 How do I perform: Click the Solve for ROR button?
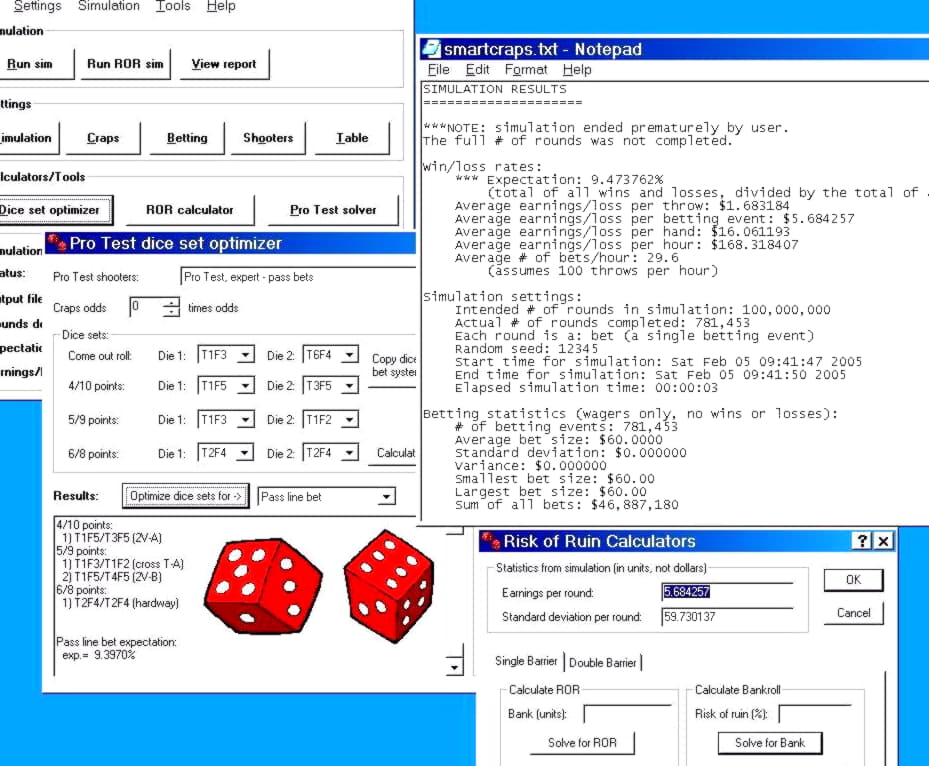point(582,743)
